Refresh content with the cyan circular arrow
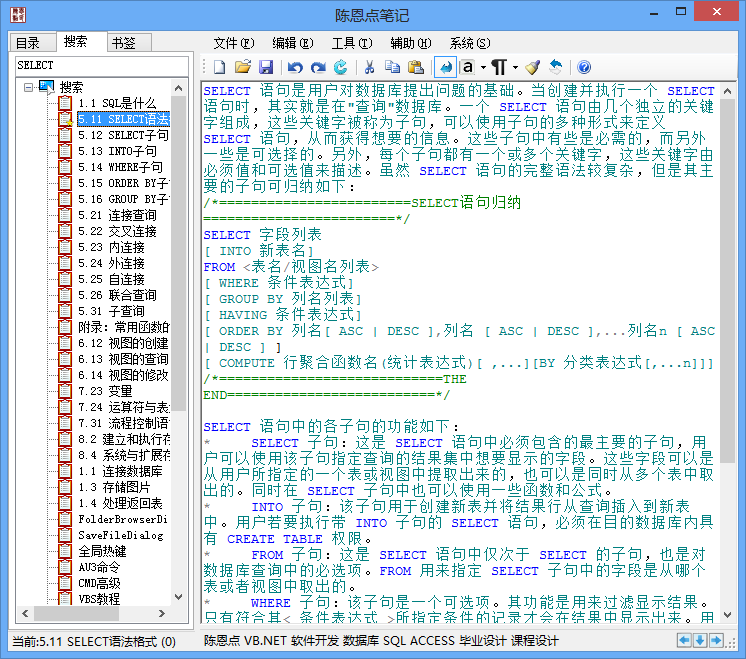This screenshot has width=746, height=659. pyautogui.click(x=341, y=67)
